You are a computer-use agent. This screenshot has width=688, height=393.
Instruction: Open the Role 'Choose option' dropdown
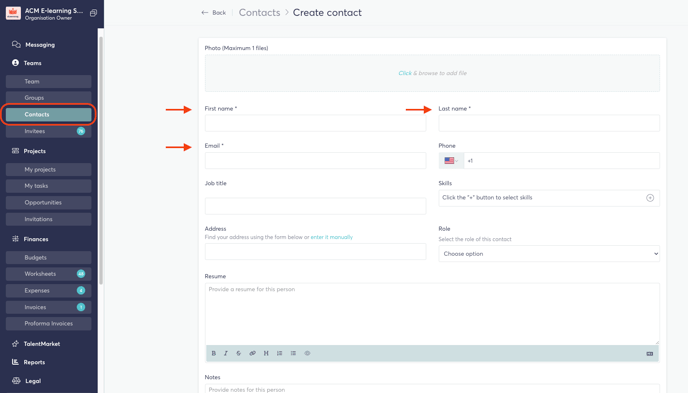[x=549, y=254]
